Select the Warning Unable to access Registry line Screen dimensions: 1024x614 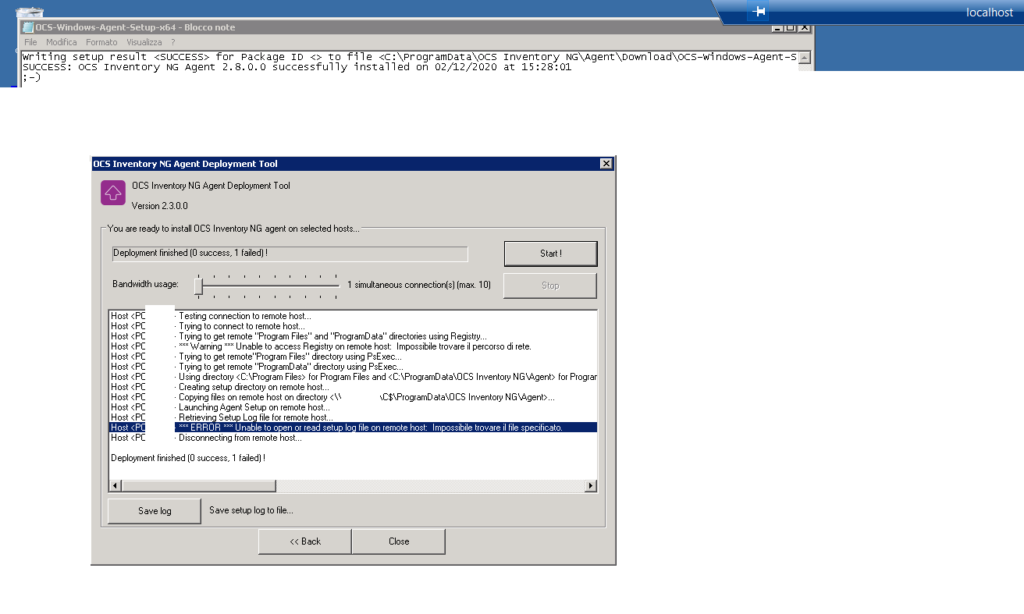353,346
